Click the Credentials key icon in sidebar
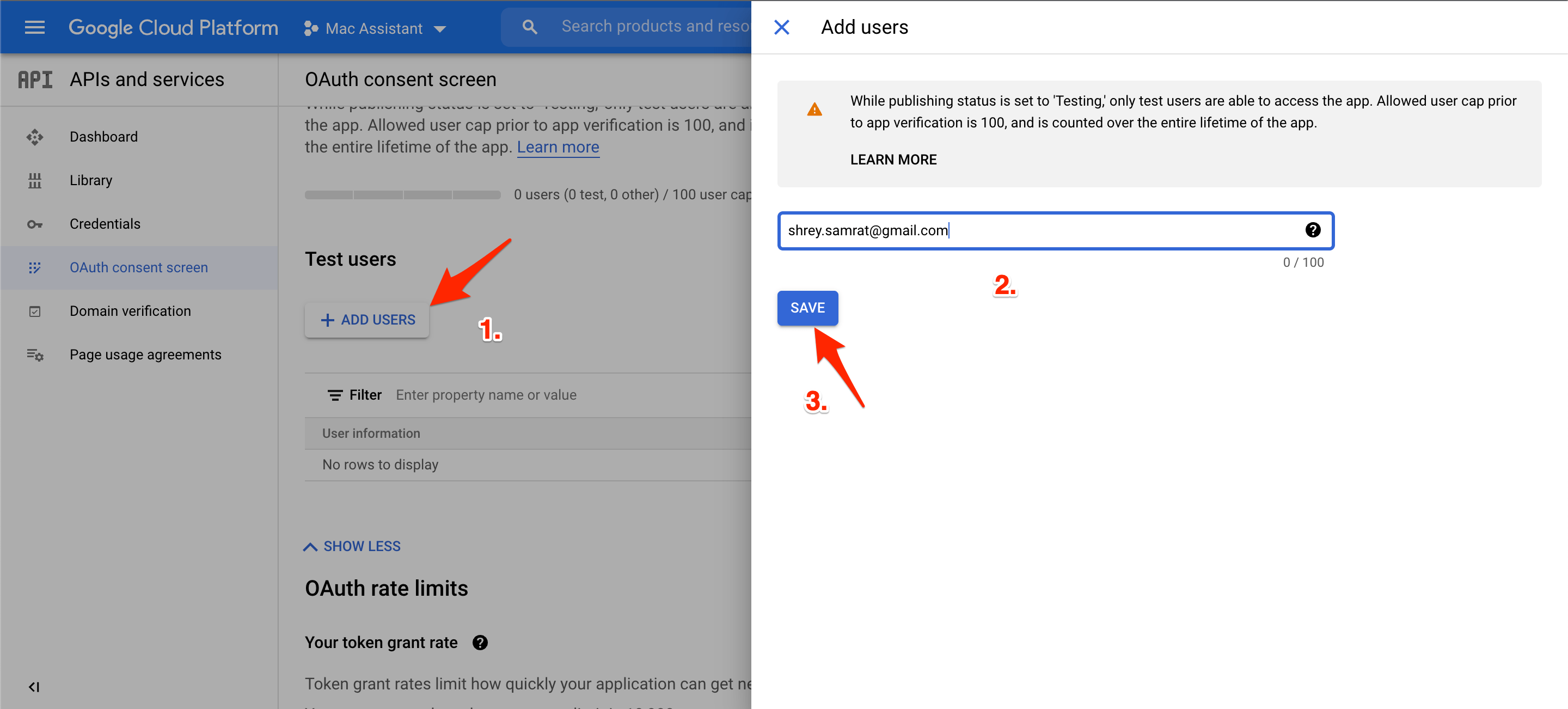The image size is (1568, 709). click(x=34, y=223)
